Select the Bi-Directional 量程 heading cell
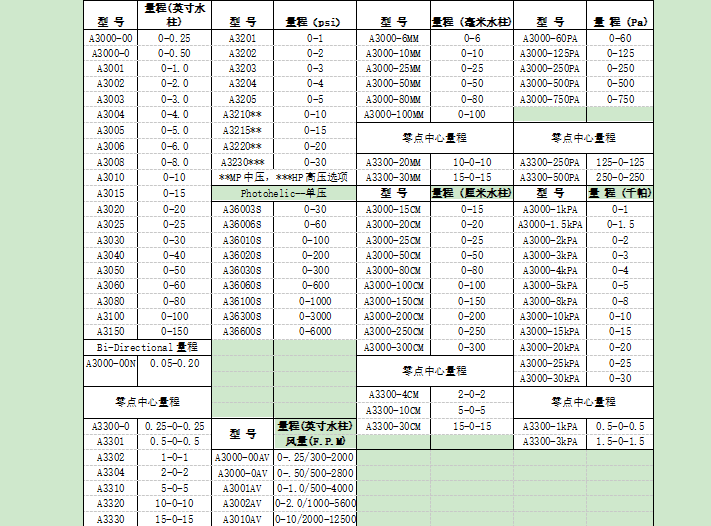 [147, 347]
